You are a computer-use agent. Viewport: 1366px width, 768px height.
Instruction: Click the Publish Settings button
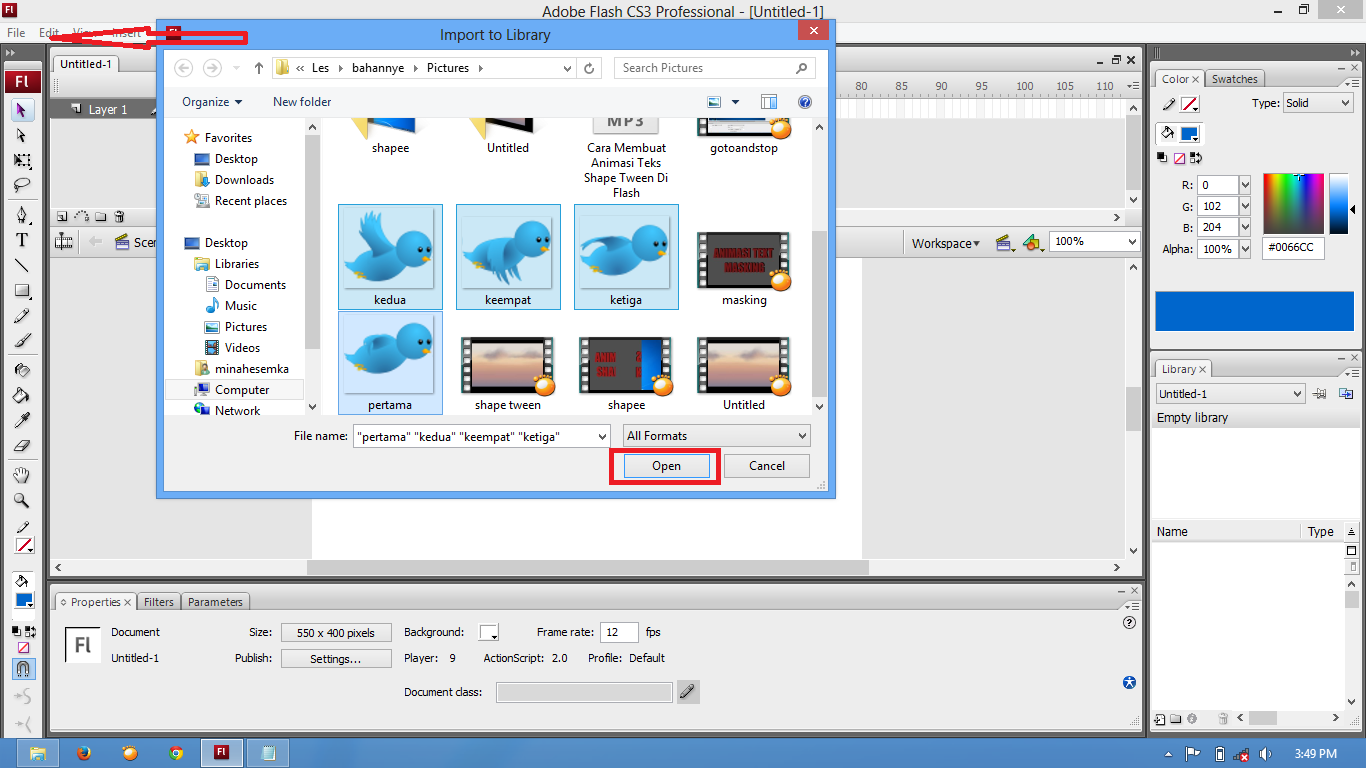(x=336, y=659)
